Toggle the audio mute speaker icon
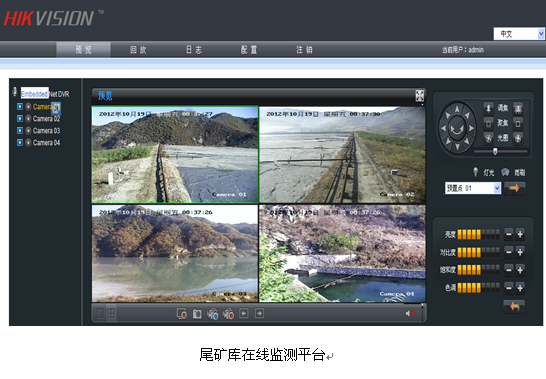 coord(410,314)
